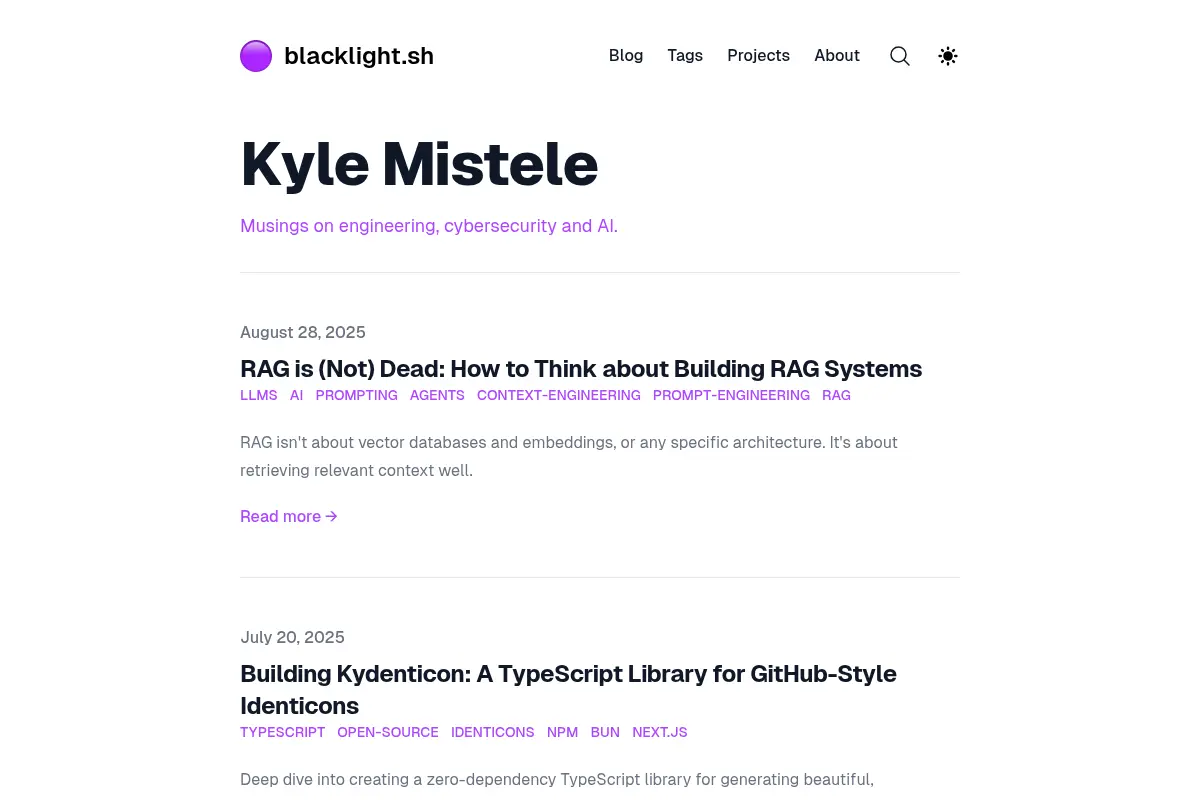Select the OPEN-SOURCE tag
Screen dimensions: 1200x800
click(388, 732)
